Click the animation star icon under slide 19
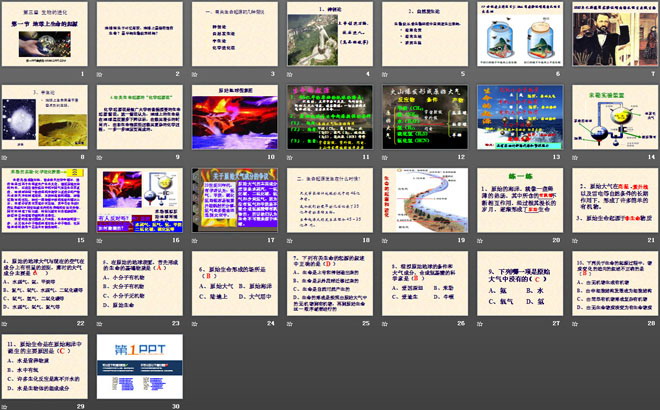 point(385,240)
